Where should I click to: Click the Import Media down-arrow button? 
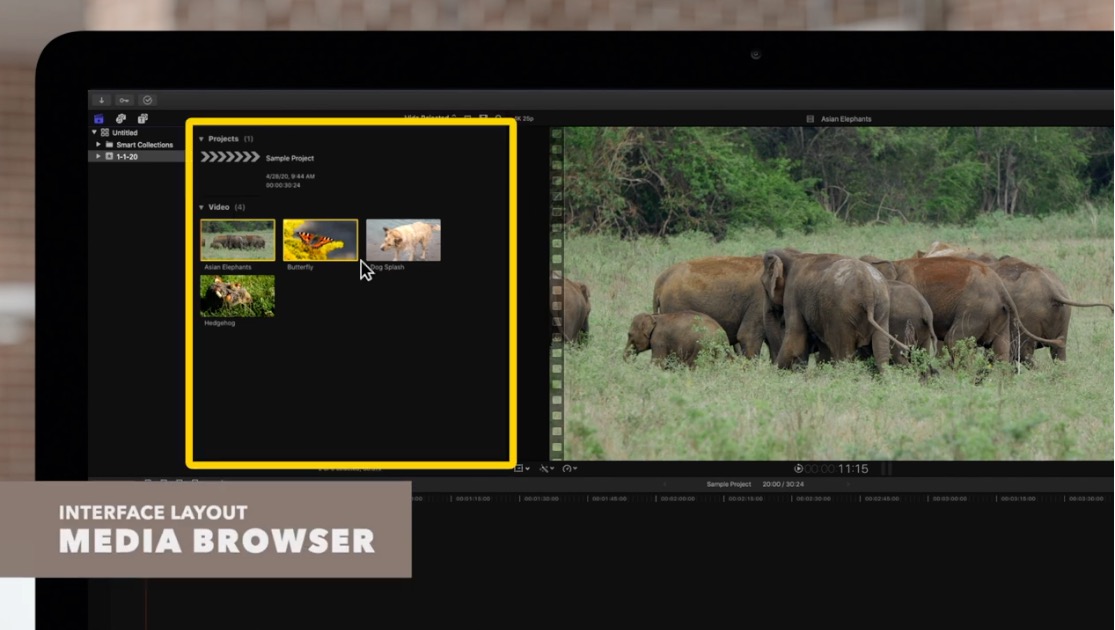point(102,100)
